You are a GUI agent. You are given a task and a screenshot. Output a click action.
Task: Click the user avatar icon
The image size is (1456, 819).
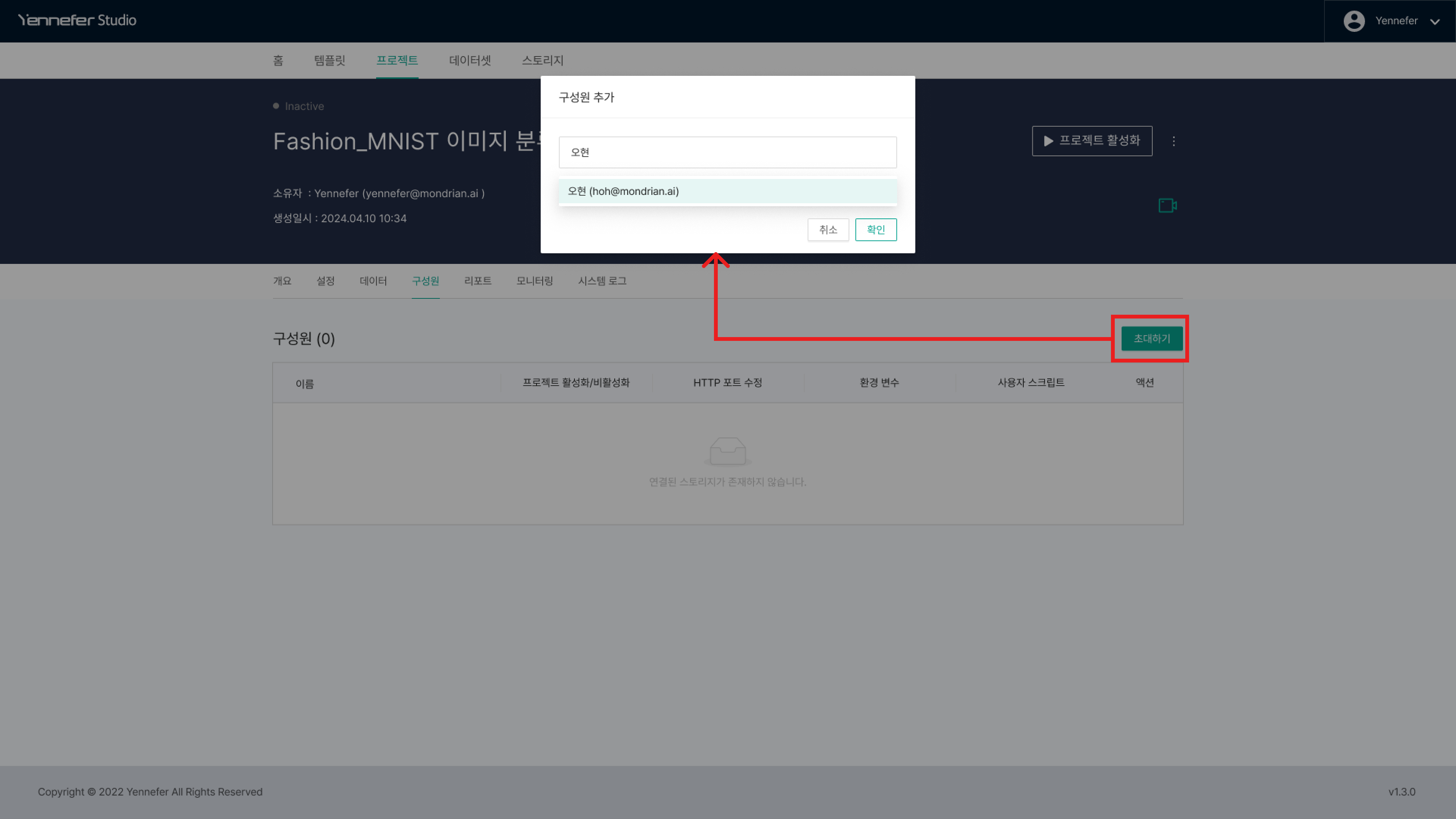pos(1354,21)
